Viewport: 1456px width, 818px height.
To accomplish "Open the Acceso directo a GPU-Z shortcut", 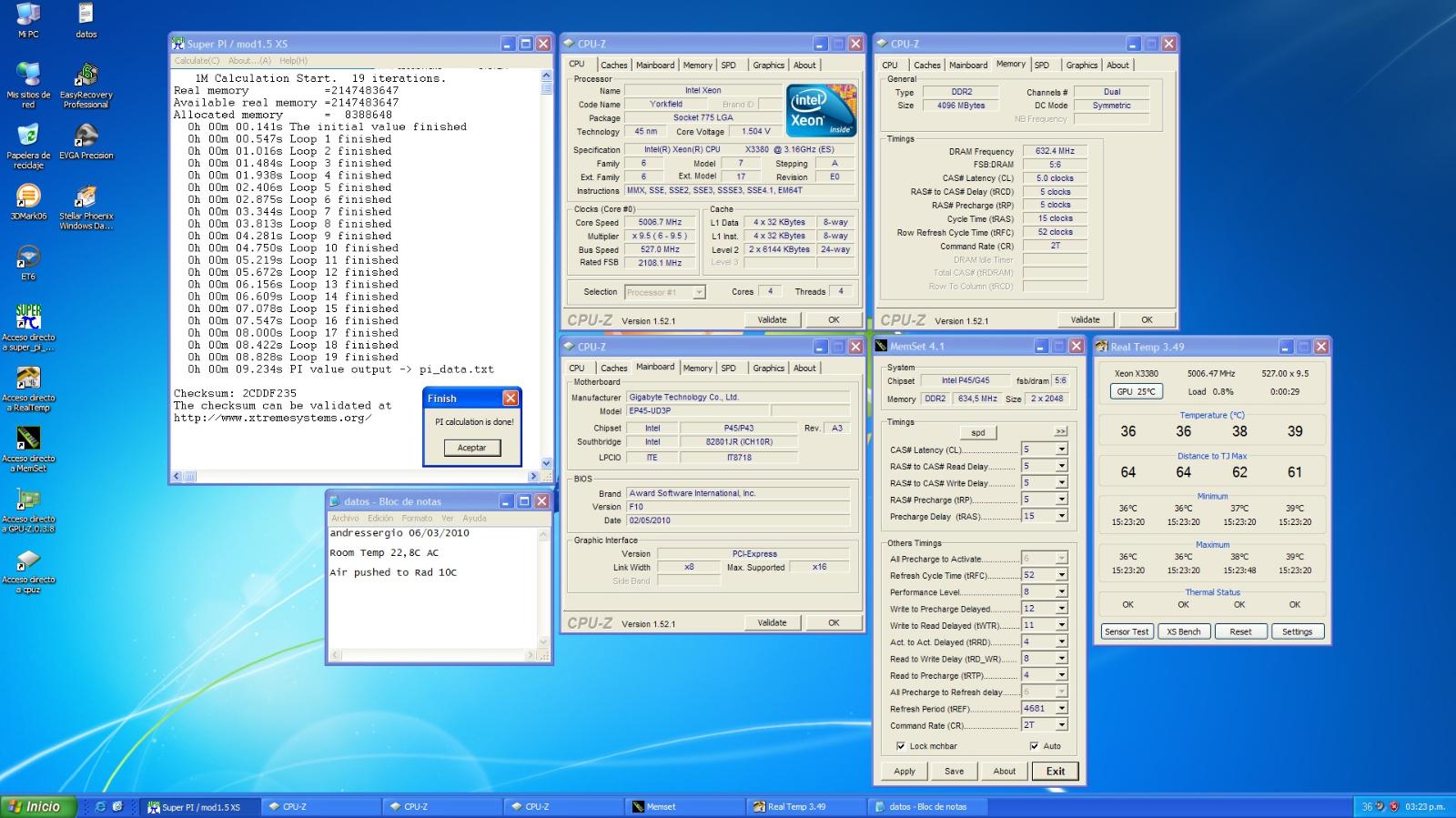I will point(28,510).
